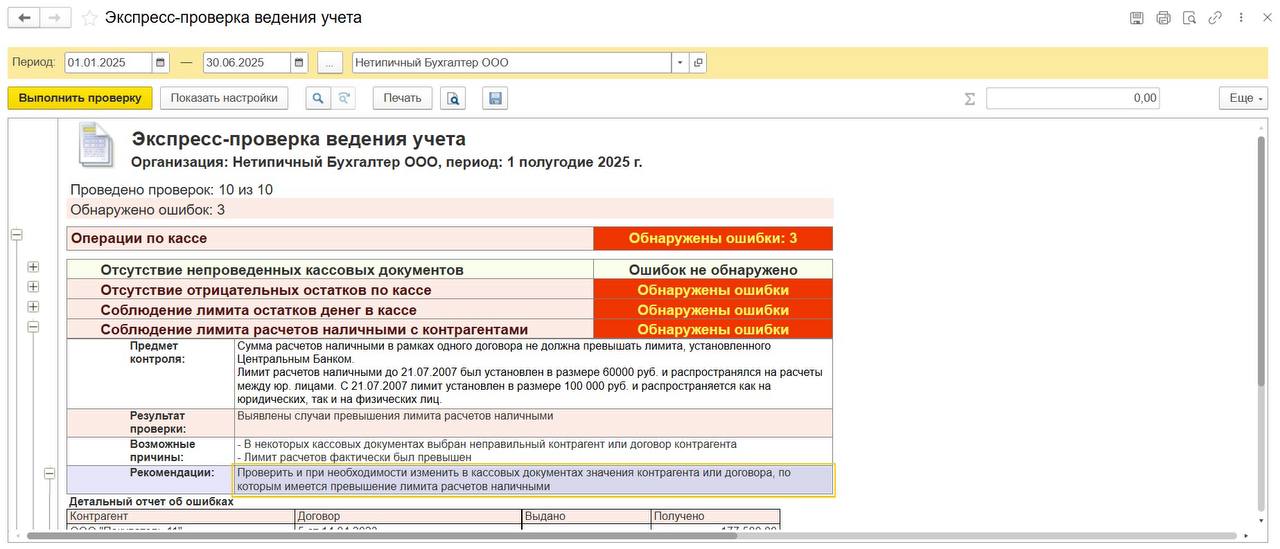Select the 'Обнаружены ошибки: 3' cell
Image resolution: width=1280 pixels, height=549 pixels.
[x=713, y=239]
